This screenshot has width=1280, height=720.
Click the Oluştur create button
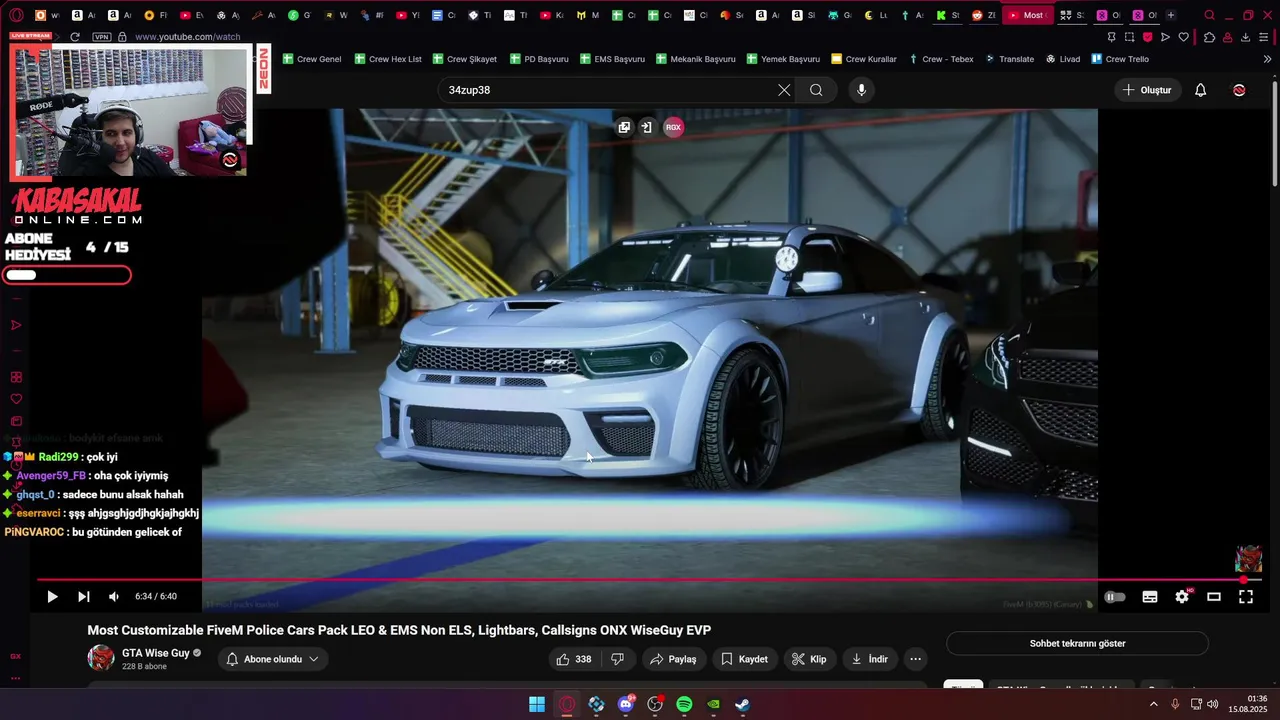point(1146,90)
